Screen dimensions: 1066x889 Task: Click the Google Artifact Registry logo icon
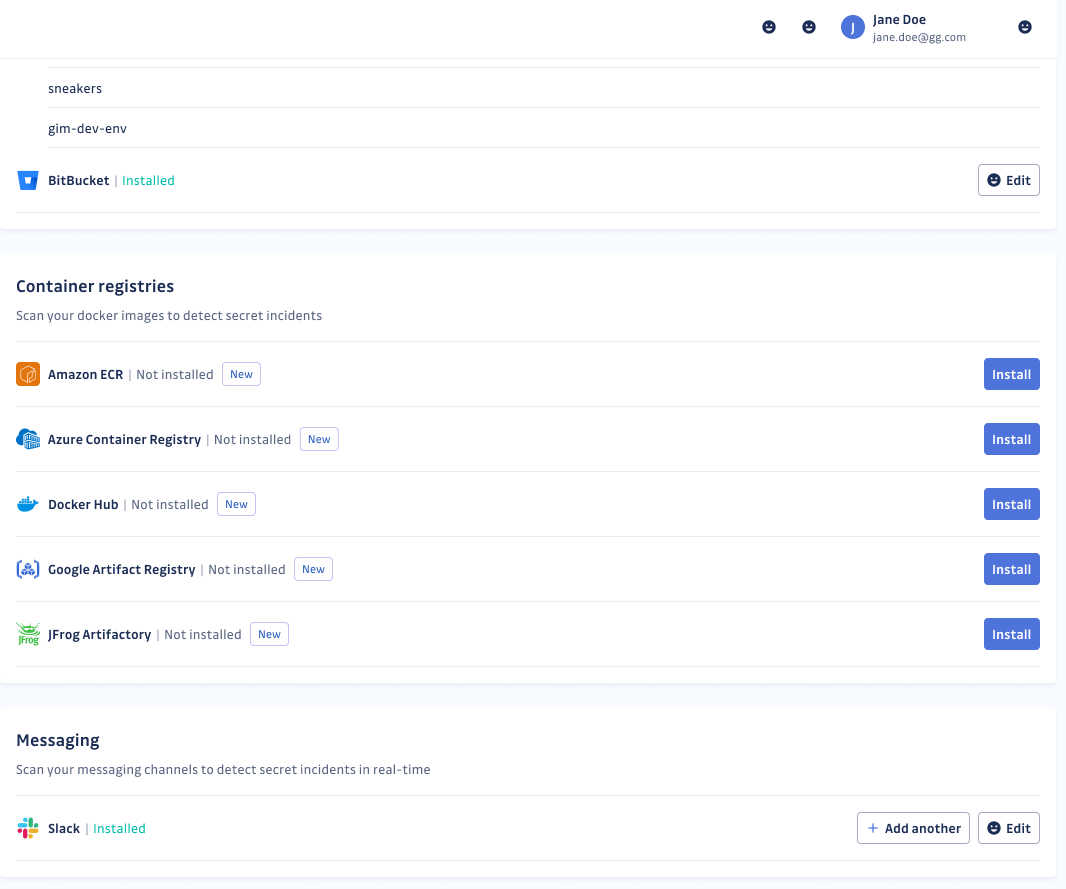click(x=27, y=569)
